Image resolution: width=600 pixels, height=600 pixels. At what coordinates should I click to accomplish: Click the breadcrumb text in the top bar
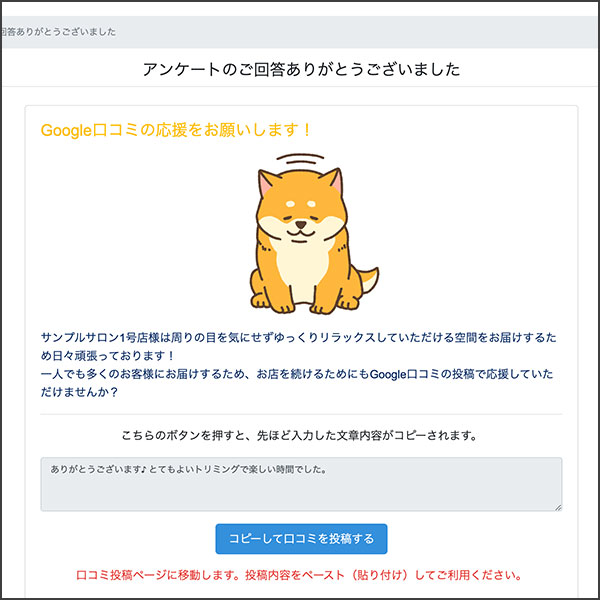click(58, 32)
